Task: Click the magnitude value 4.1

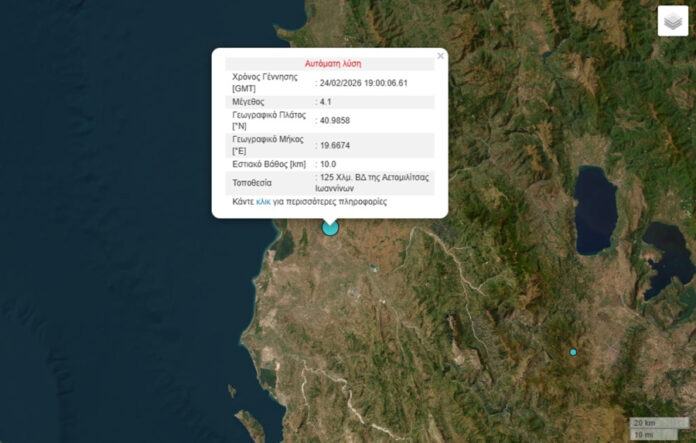Action: tap(326, 102)
